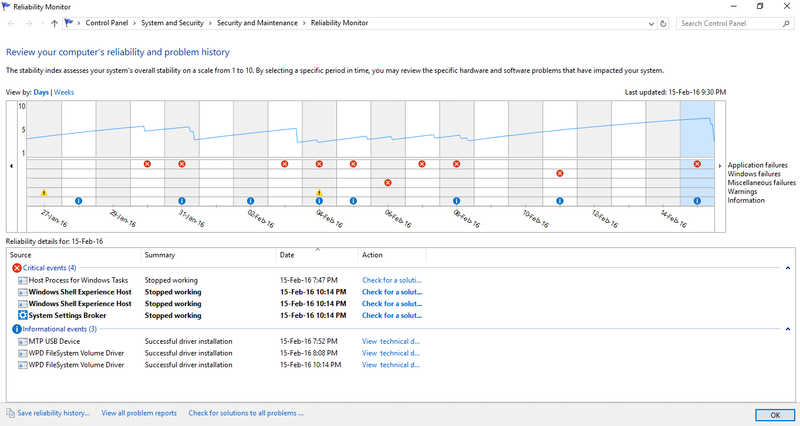Switch chart view to Days
Screen dimensions: 800x426
(41, 92)
